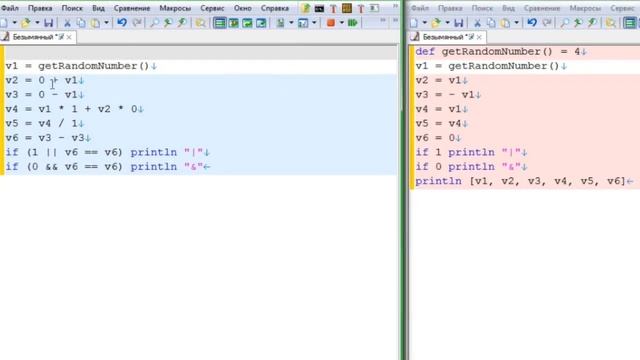Click the Open file folder icon in left window
Image resolution: width=640 pixels, height=360 pixels.
26,23
